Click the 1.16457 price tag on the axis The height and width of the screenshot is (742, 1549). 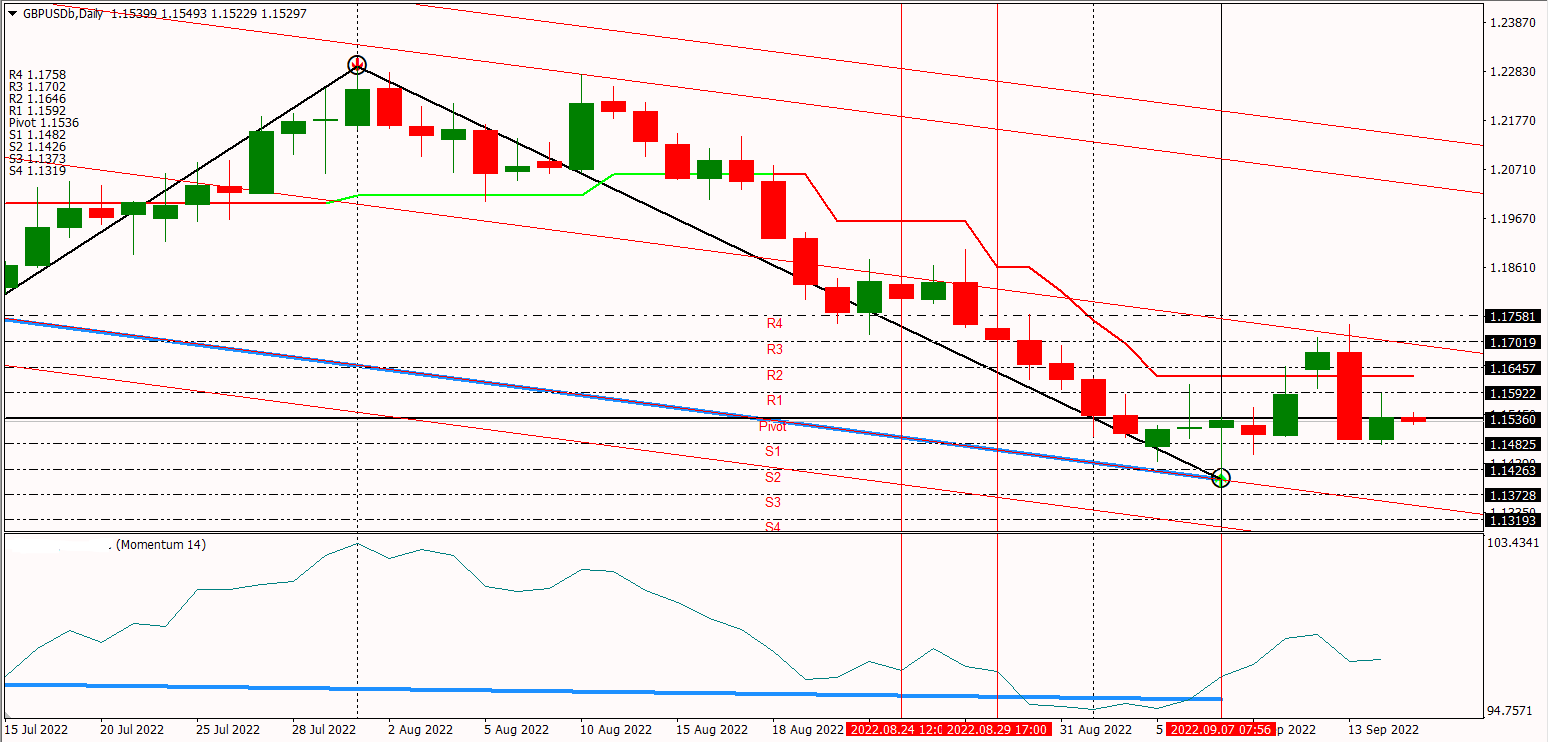[x=1514, y=368]
